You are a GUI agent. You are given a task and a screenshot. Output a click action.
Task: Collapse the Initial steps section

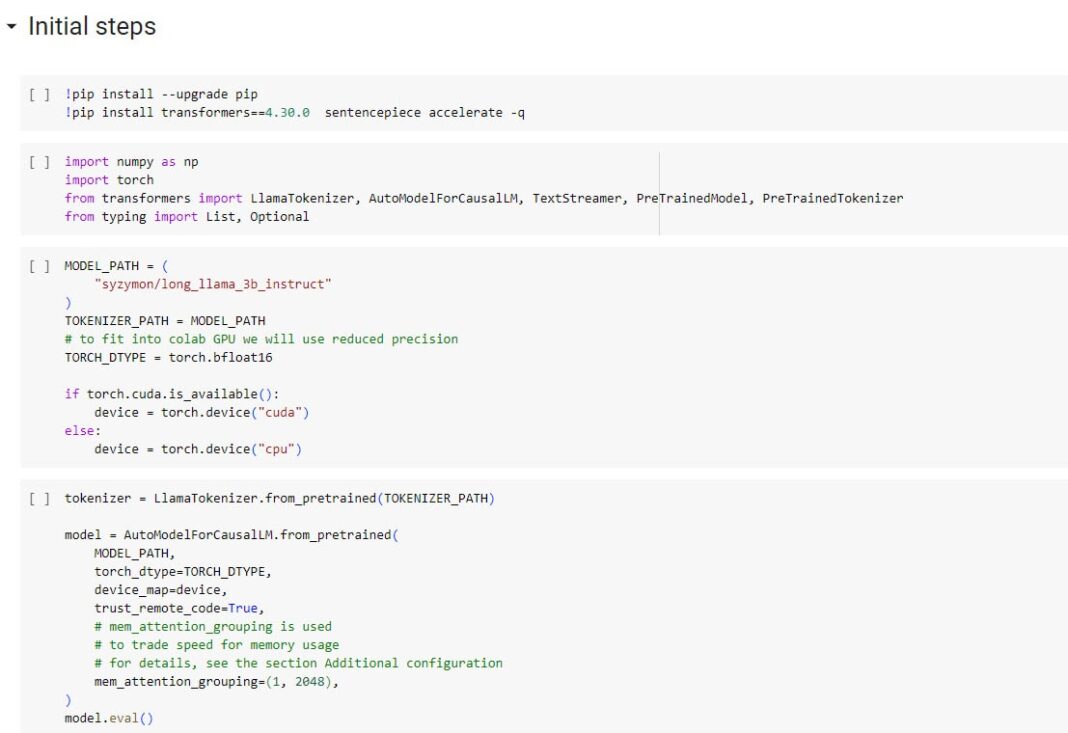11,27
